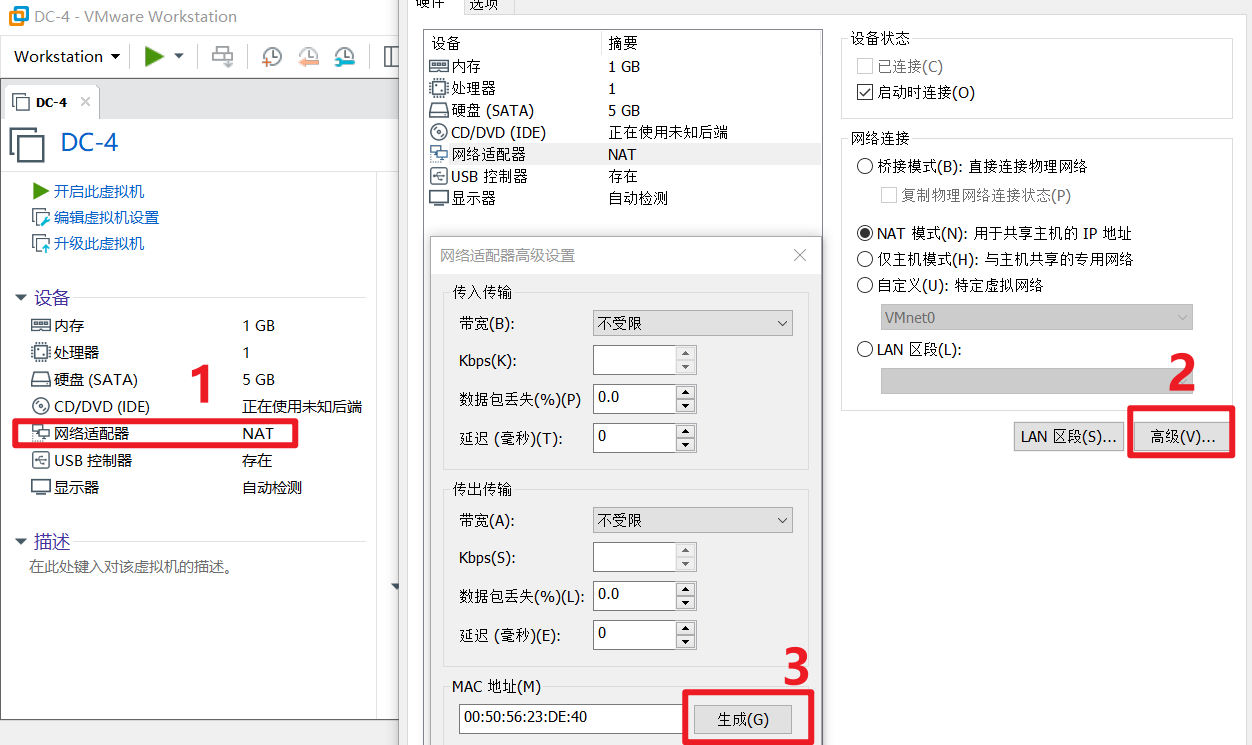Decrease incoming 延迟 (毫秒)(T) with down arrow

coord(685,444)
